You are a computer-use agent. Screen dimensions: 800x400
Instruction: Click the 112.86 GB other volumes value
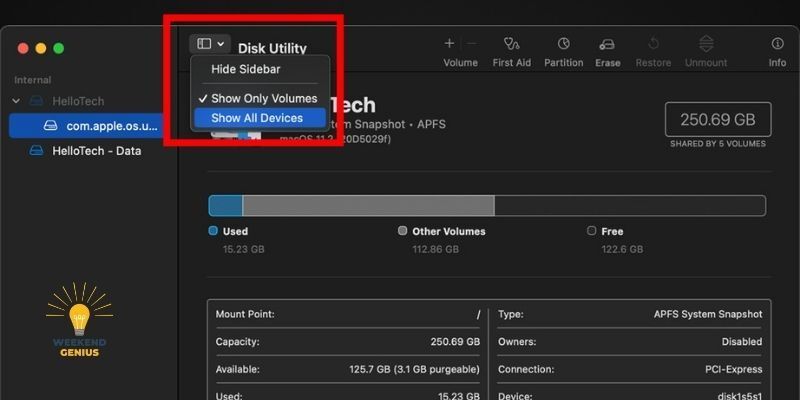(x=436, y=249)
